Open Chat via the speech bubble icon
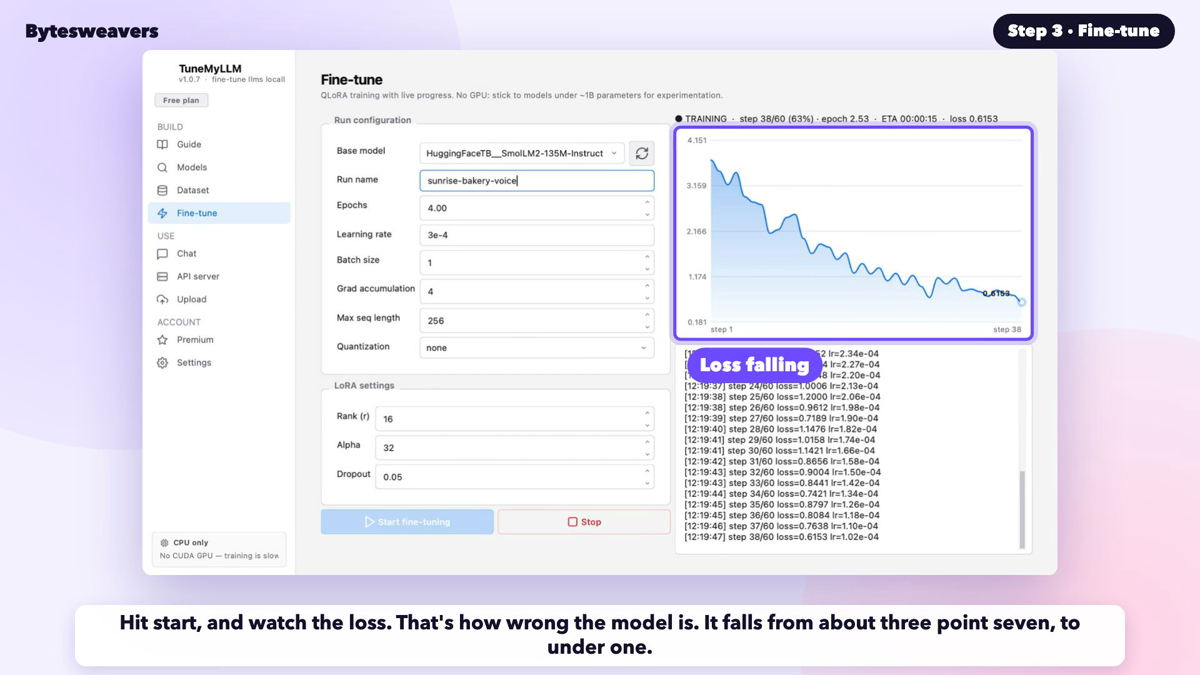The width and height of the screenshot is (1200, 675). (162, 254)
